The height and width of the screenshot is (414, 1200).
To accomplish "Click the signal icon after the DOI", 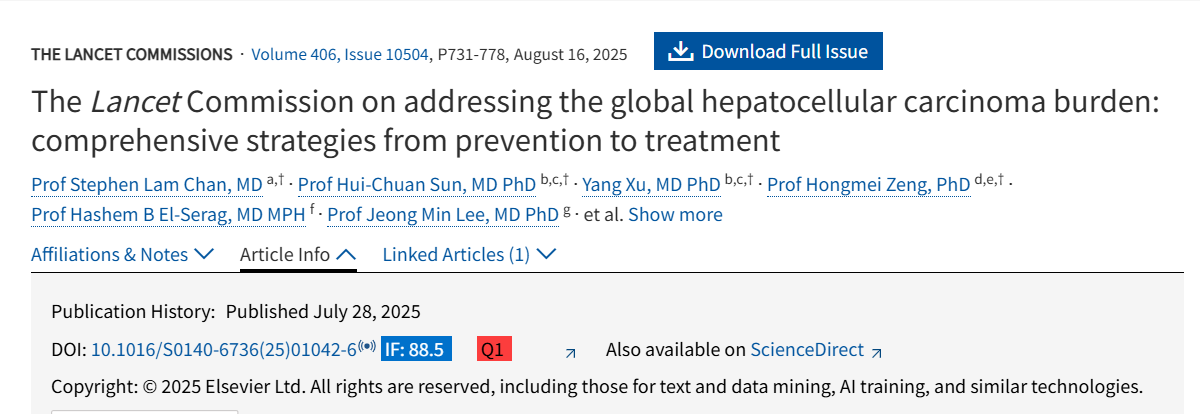I will coord(367,346).
